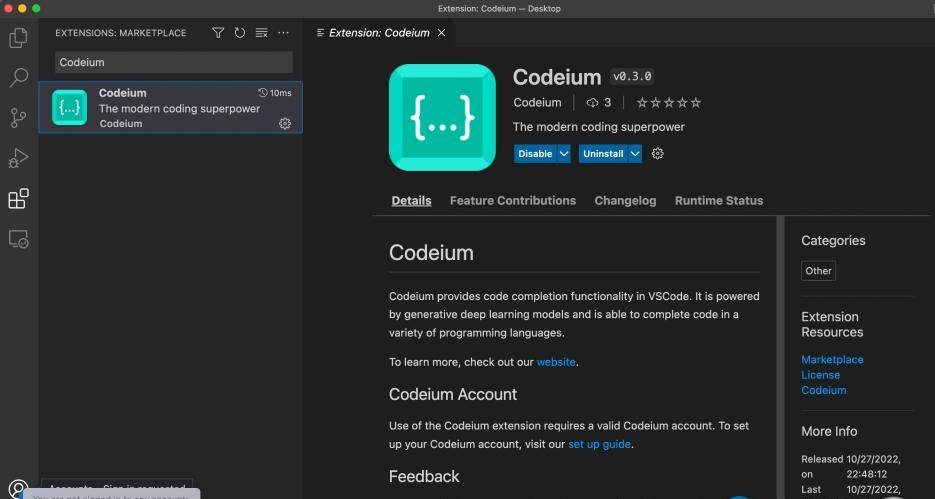The height and width of the screenshot is (499, 935).
Task: Click the Codeium publisher name in header
Action: tap(537, 103)
